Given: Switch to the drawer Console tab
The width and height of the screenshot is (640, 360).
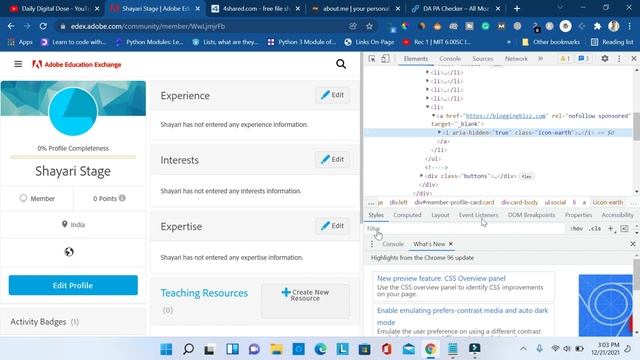Looking at the screenshot, I should (x=393, y=244).
